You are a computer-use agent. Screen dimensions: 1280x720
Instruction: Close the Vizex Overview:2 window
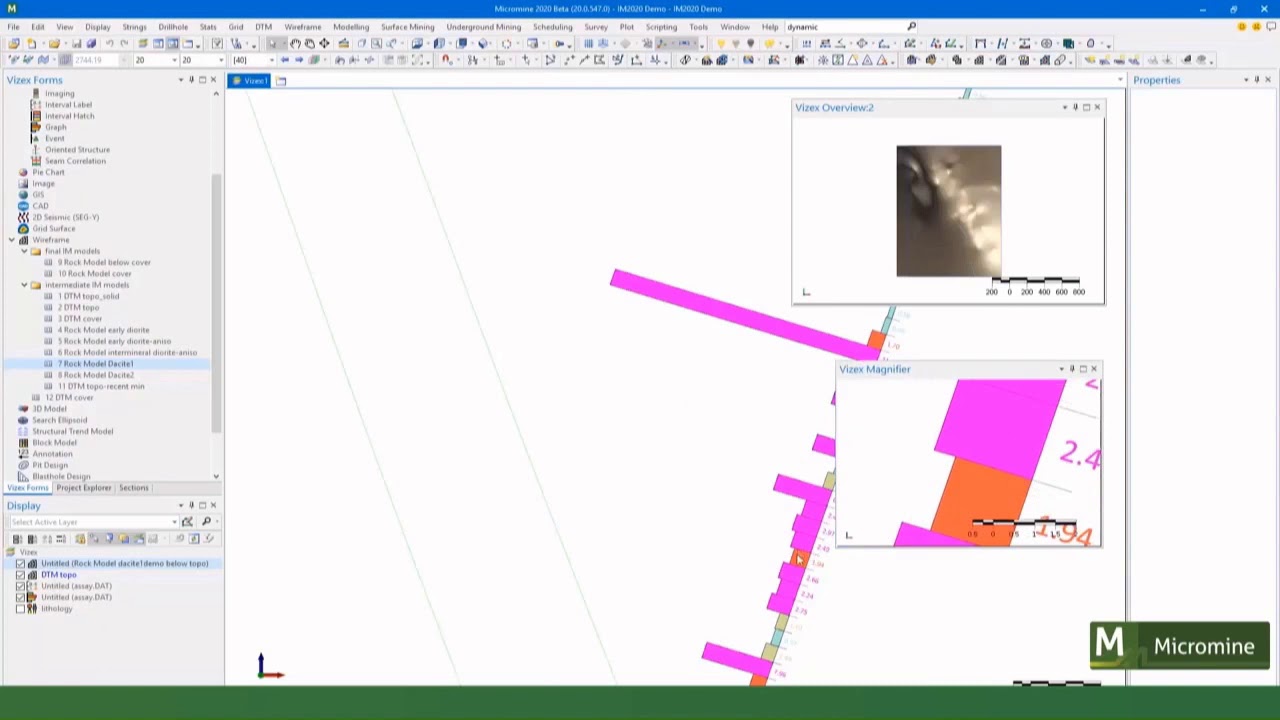click(x=1097, y=107)
